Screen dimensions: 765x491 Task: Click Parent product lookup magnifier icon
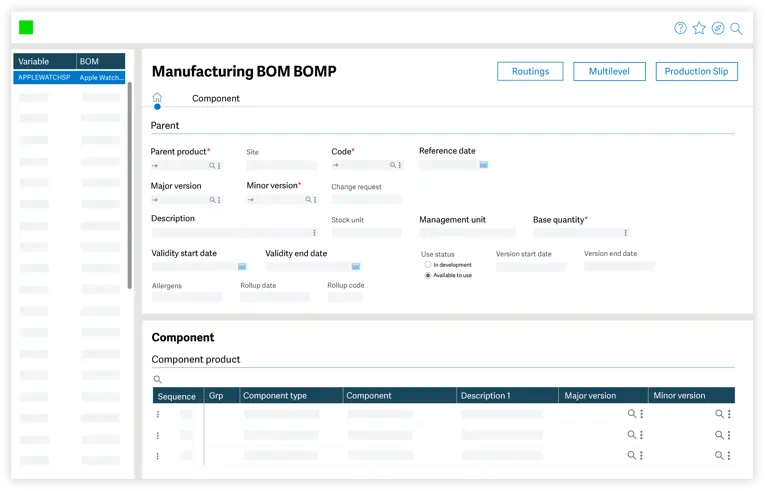(x=212, y=166)
